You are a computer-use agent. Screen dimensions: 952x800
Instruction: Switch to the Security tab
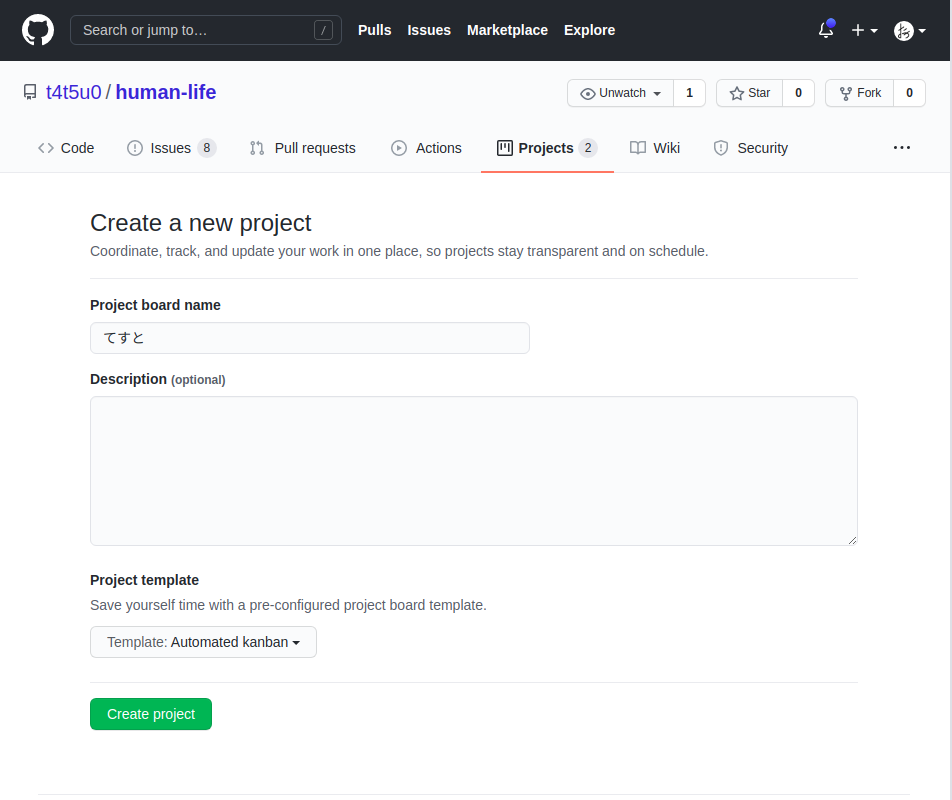click(x=750, y=148)
